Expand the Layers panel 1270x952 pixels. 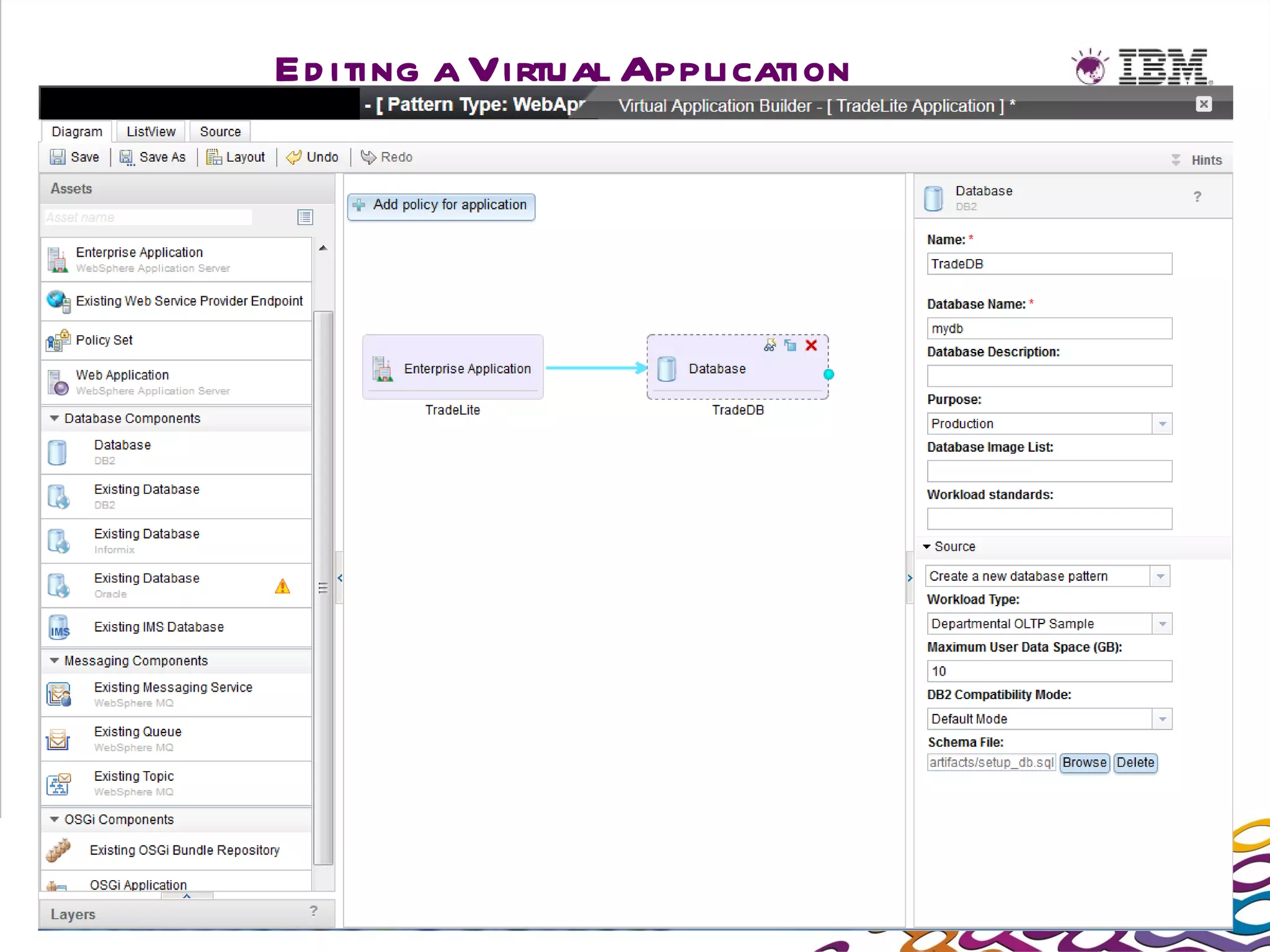(187, 896)
